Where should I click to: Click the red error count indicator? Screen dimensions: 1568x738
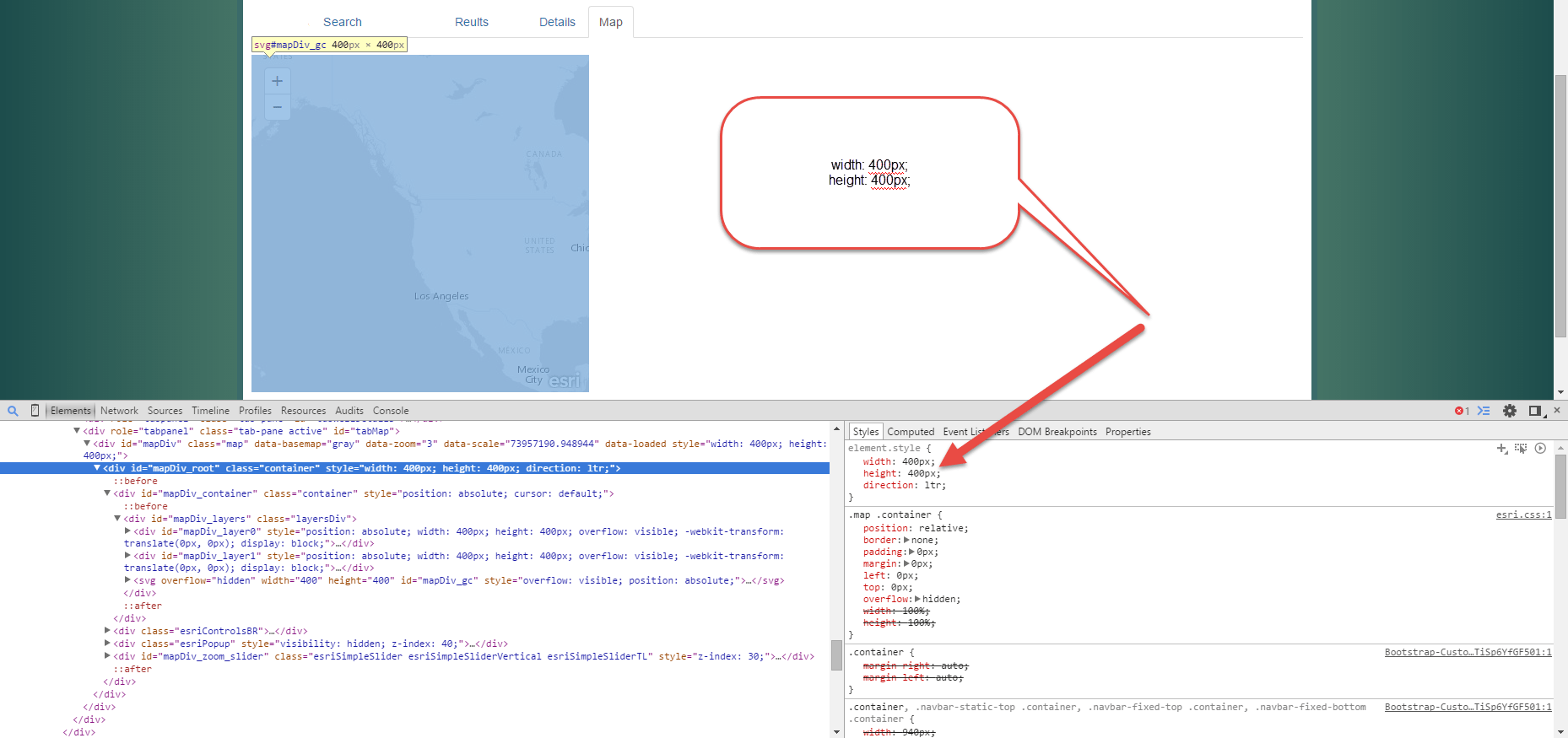point(1462,411)
